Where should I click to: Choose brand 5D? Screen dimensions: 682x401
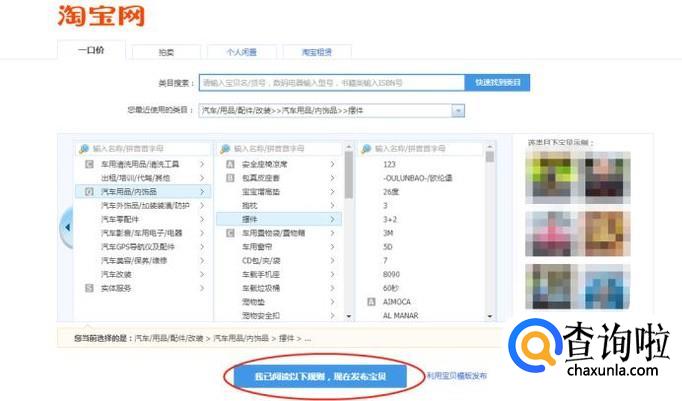coord(388,247)
